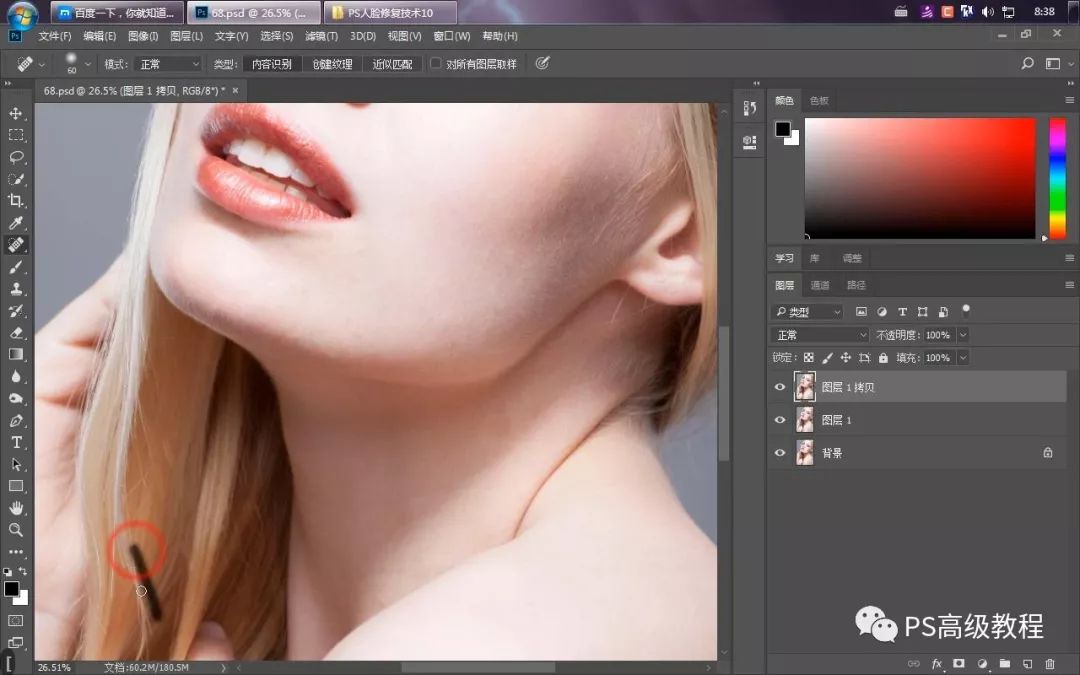Choose the 内容识别 type button
This screenshot has width=1080, height=675.
tap(271, 64)
